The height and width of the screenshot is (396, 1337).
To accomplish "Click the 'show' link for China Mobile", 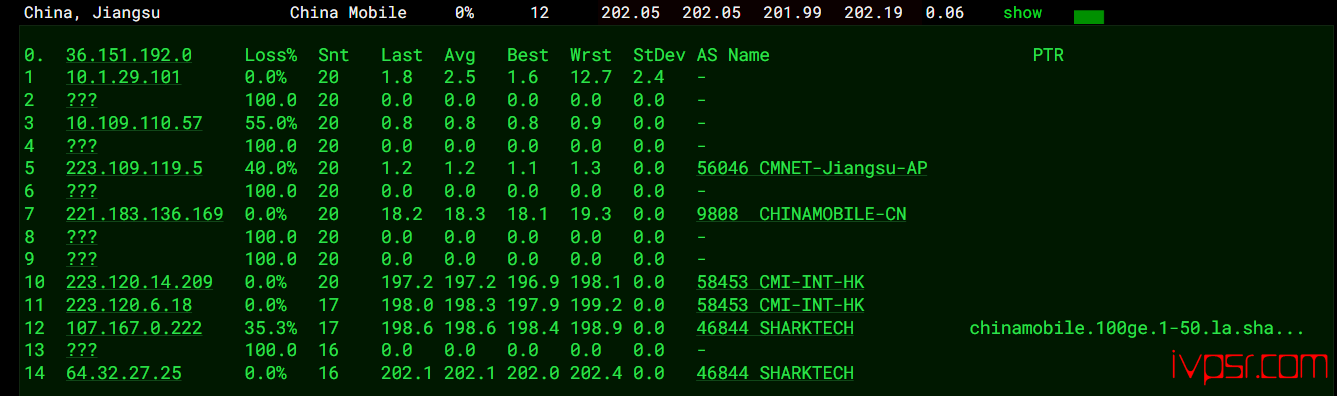I will tap(1022, 13).
